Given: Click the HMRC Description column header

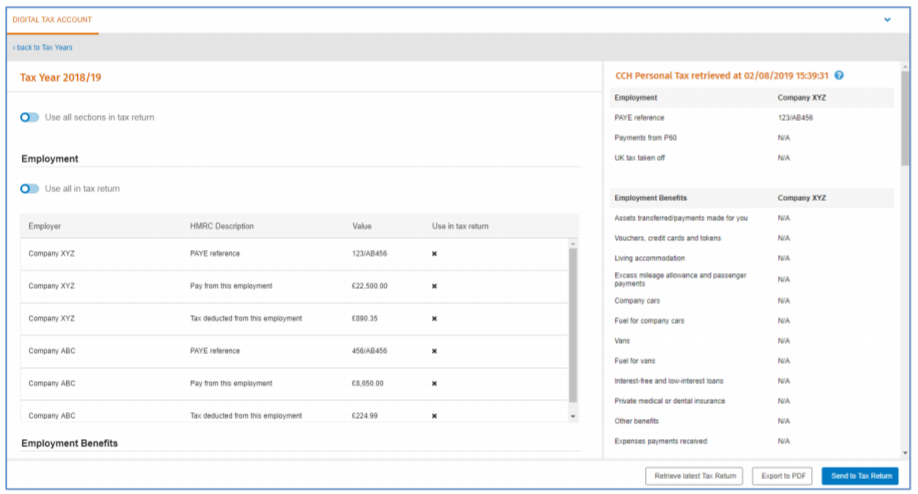Looking at the screenshot, I should (222, 226).
